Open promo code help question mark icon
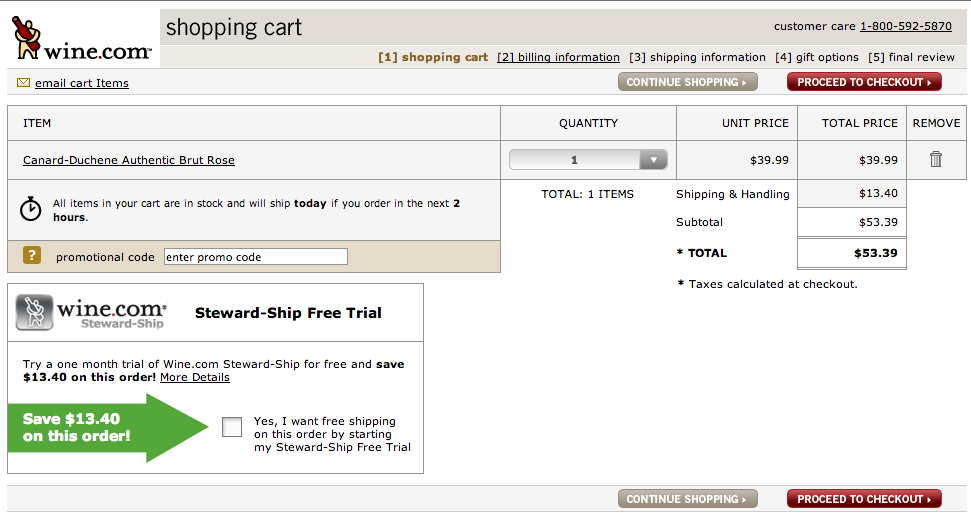 tap(32, 255)
